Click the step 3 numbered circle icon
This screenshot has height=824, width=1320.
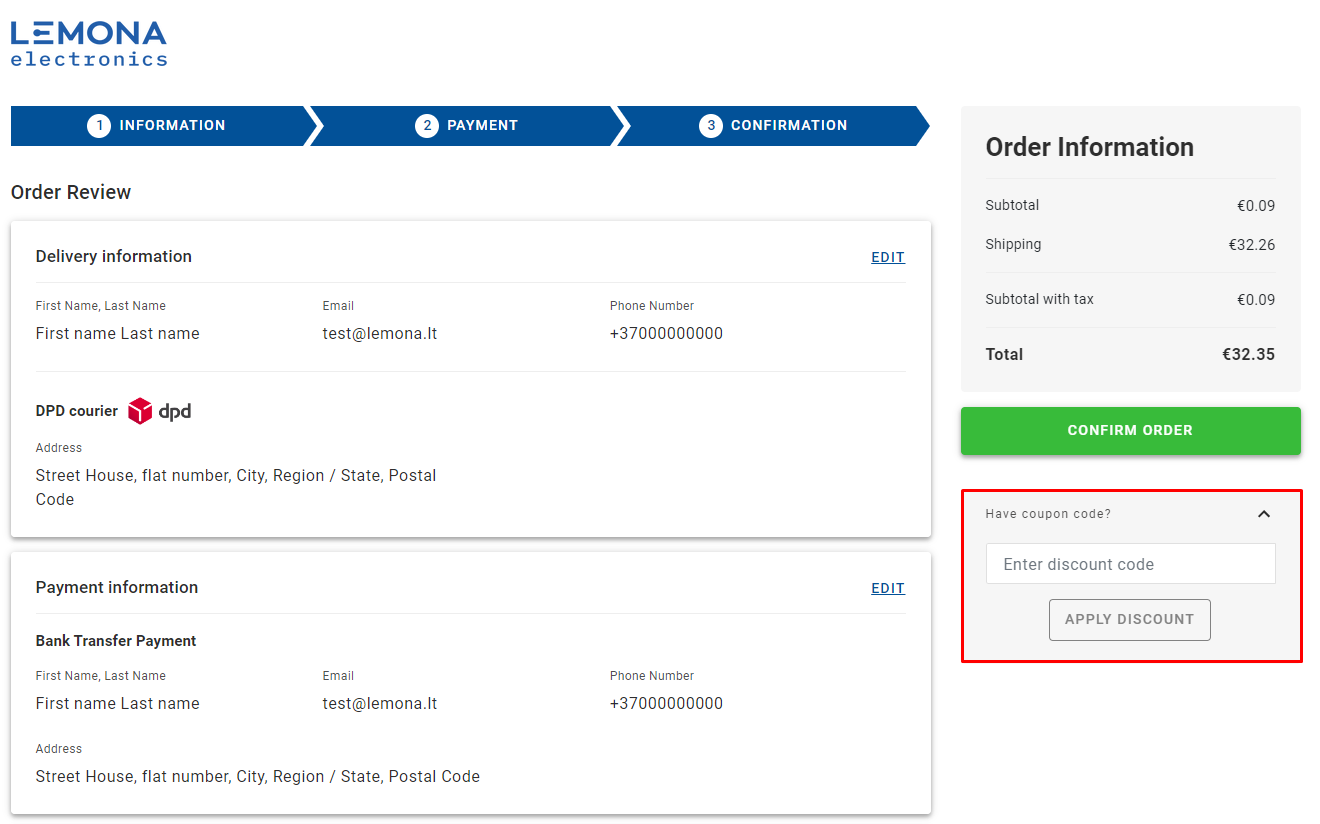711,125
